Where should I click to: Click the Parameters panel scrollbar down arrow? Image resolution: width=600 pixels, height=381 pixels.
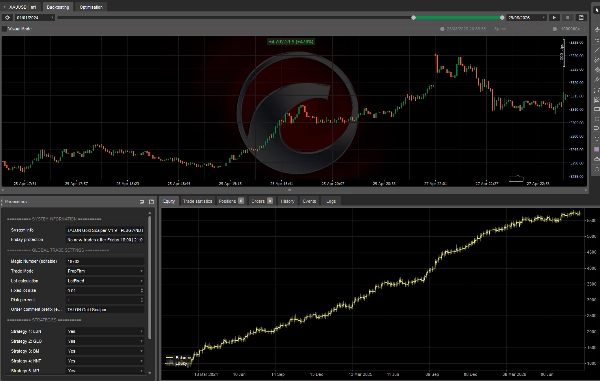pos(150,373)
